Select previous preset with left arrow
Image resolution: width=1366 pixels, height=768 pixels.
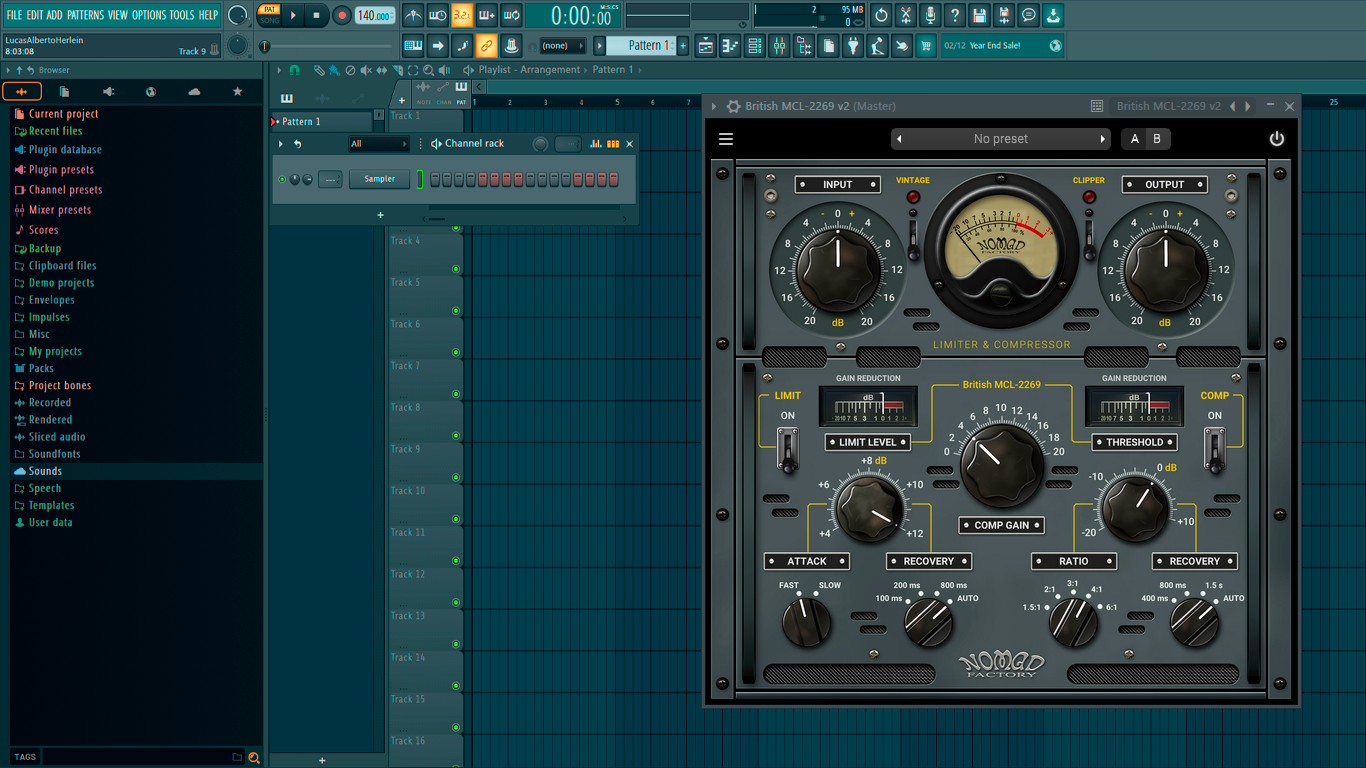[899, 139]
